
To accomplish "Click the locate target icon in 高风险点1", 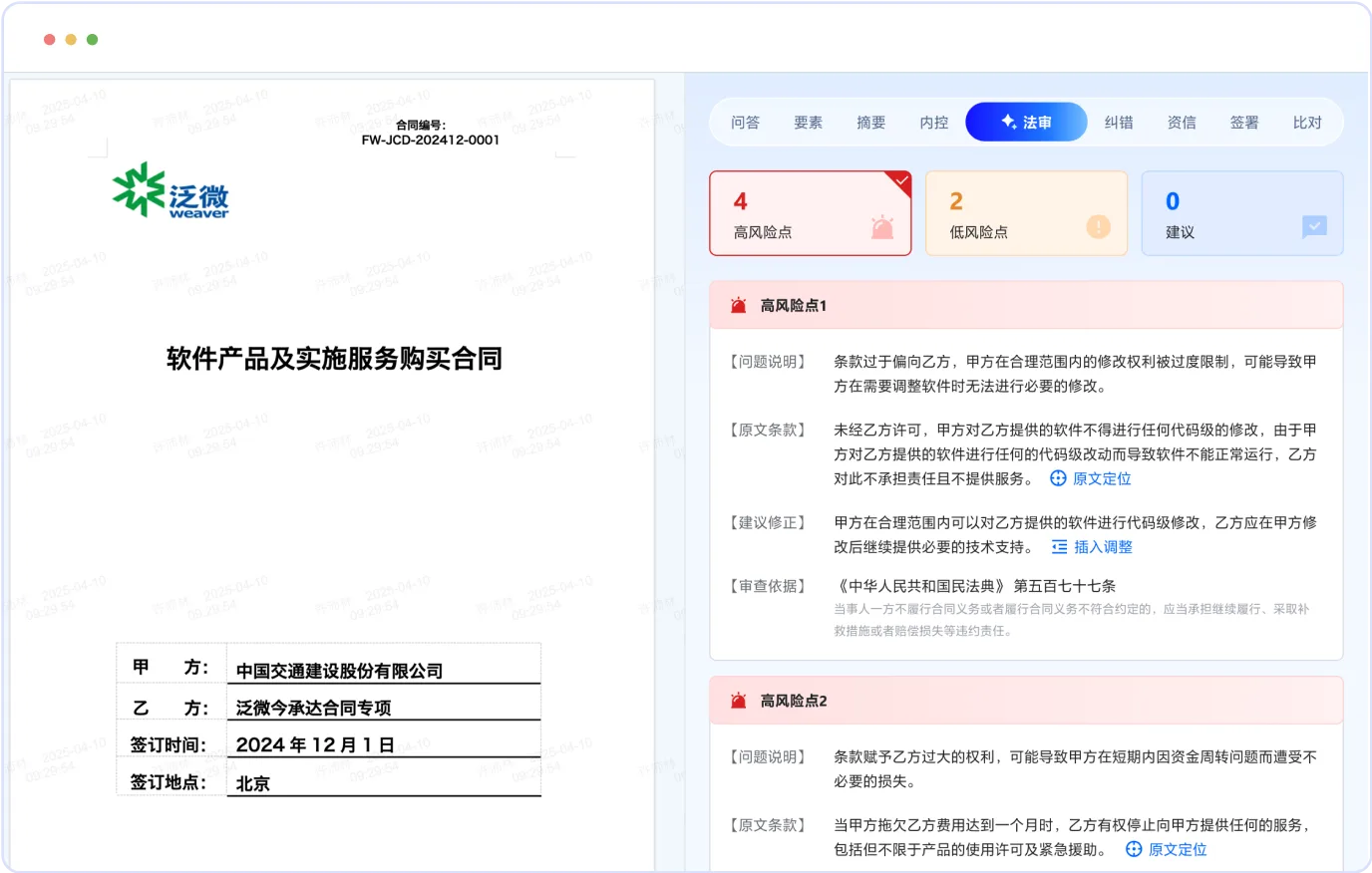I will (x=1058, y=478).
